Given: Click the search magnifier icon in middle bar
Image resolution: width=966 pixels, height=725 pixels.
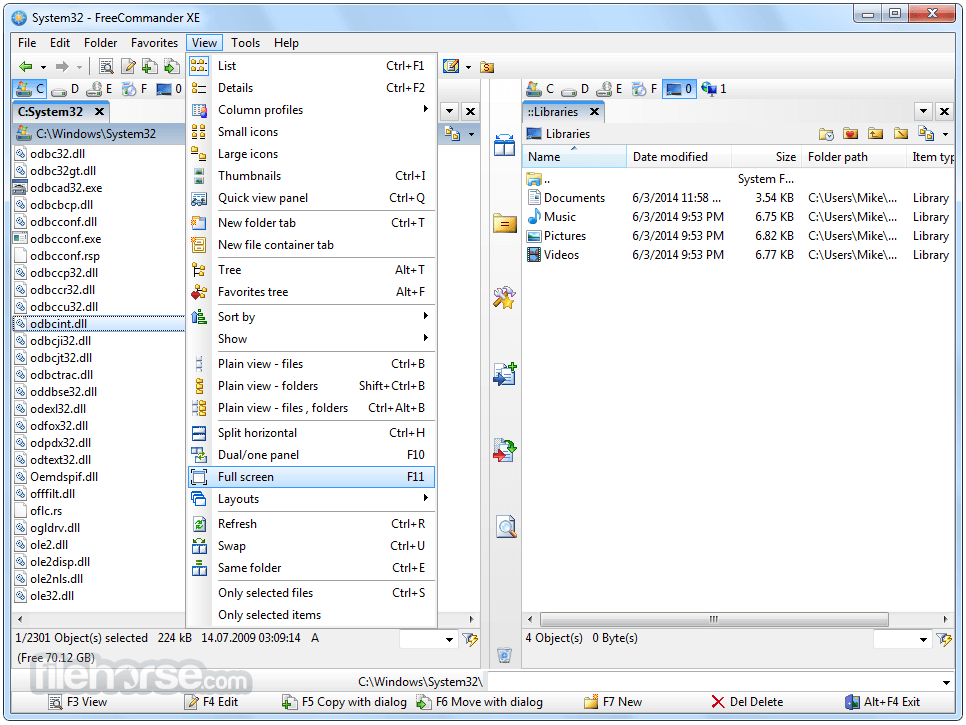Looking at the screenshot, I should [x=506, y=527].
